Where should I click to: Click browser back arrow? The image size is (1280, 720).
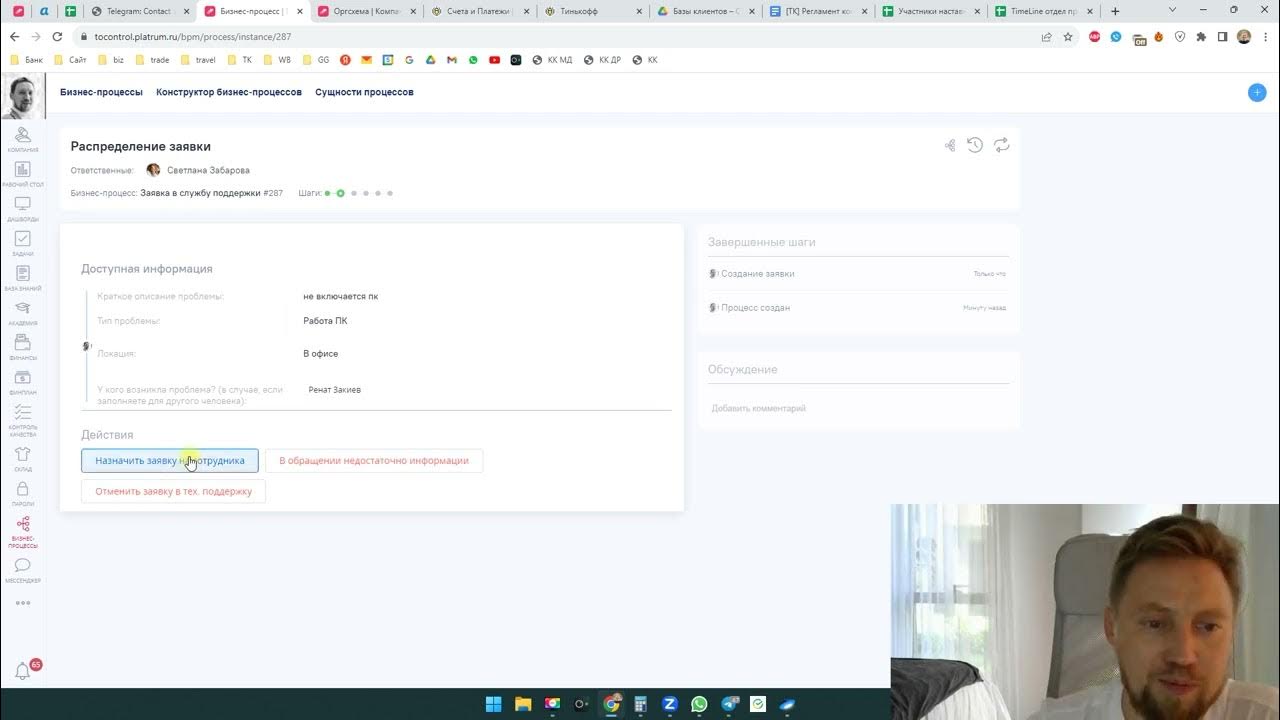[x=14, y=37]
